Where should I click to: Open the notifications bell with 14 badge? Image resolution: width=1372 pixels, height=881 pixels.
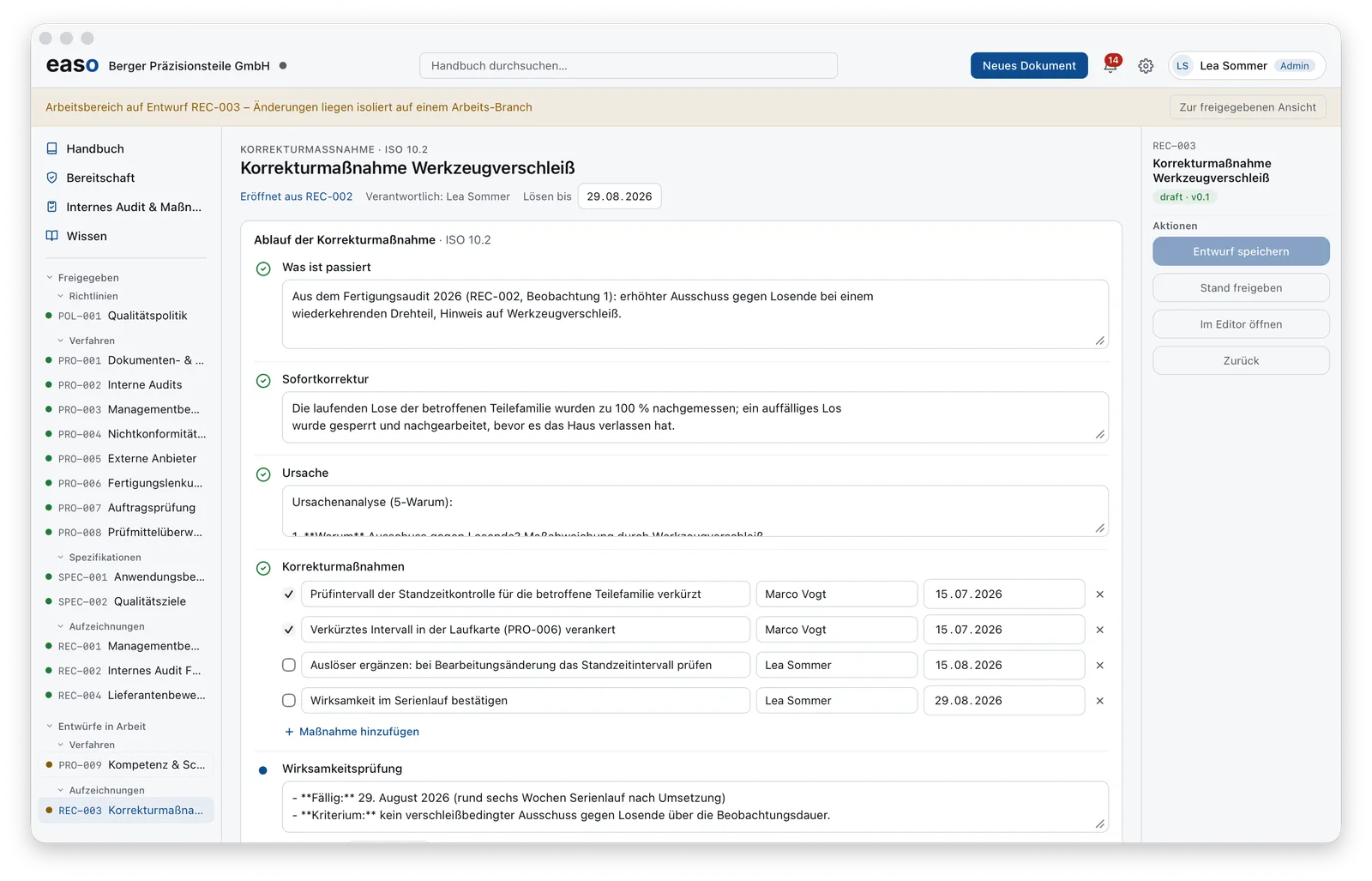pyautogui.click(x=1111, y=65)
